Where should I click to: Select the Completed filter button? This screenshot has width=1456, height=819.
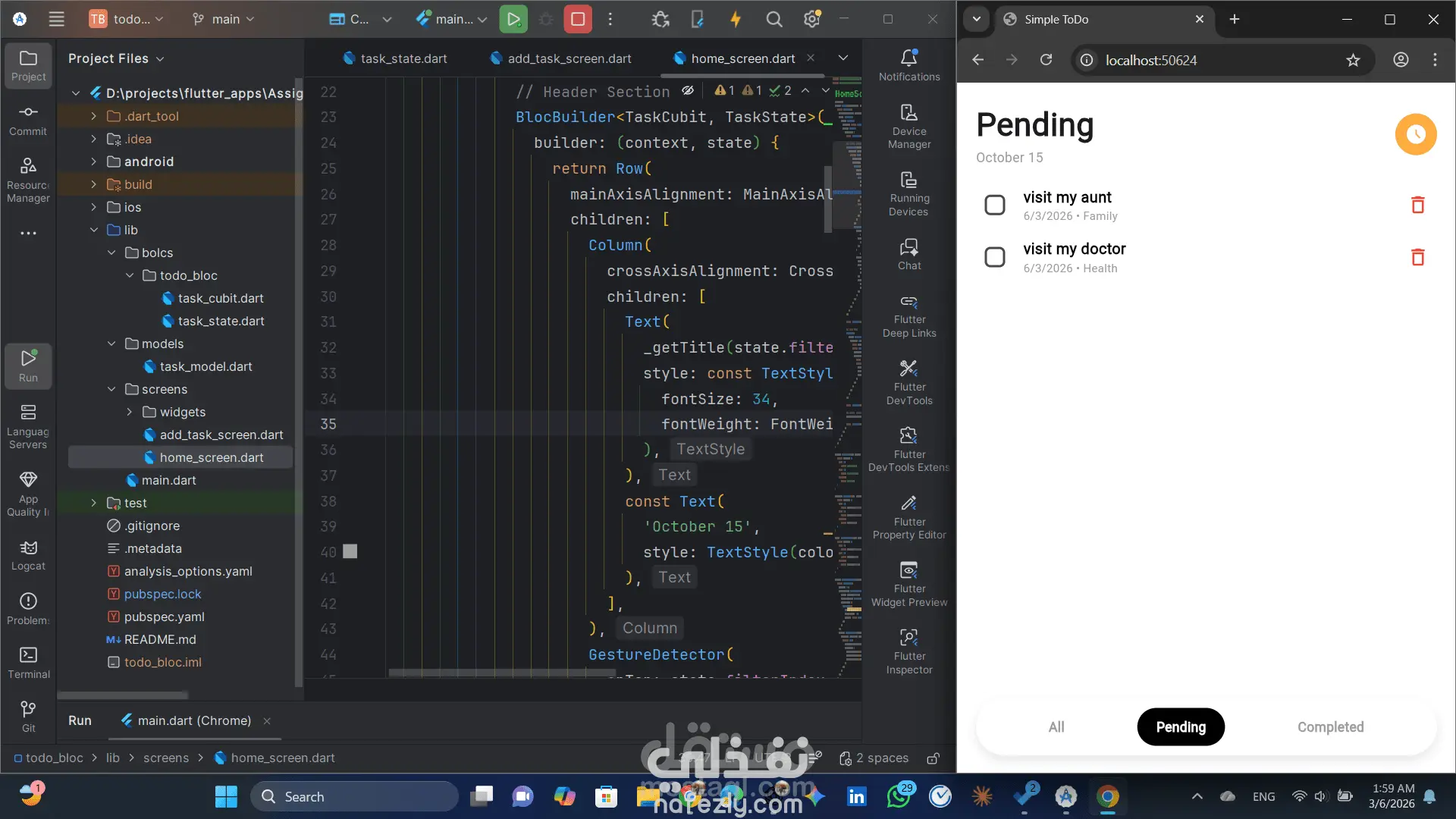pyautogui.click(x=1330, y=726)
